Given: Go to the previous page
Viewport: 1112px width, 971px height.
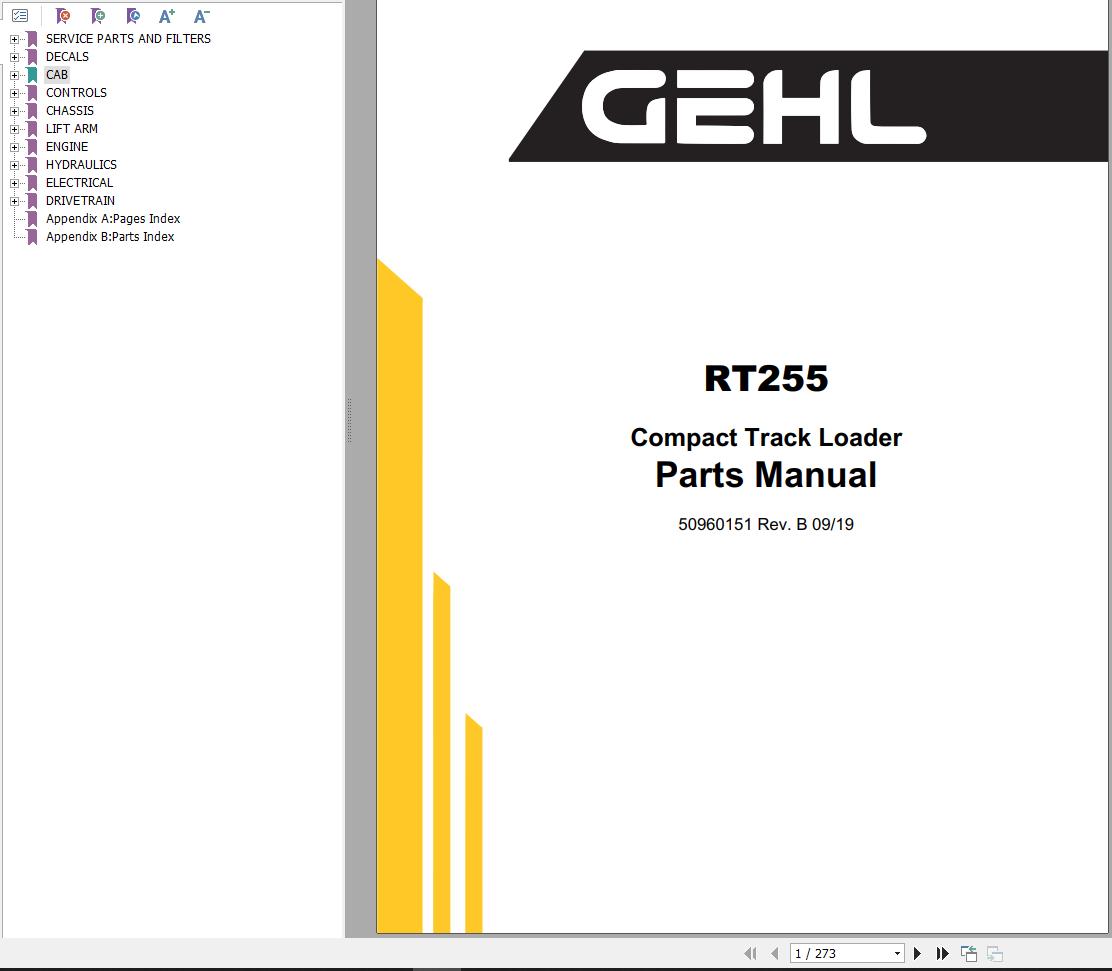Looking at the screenshot, I should pyautogui.click(x=774, y=953).
